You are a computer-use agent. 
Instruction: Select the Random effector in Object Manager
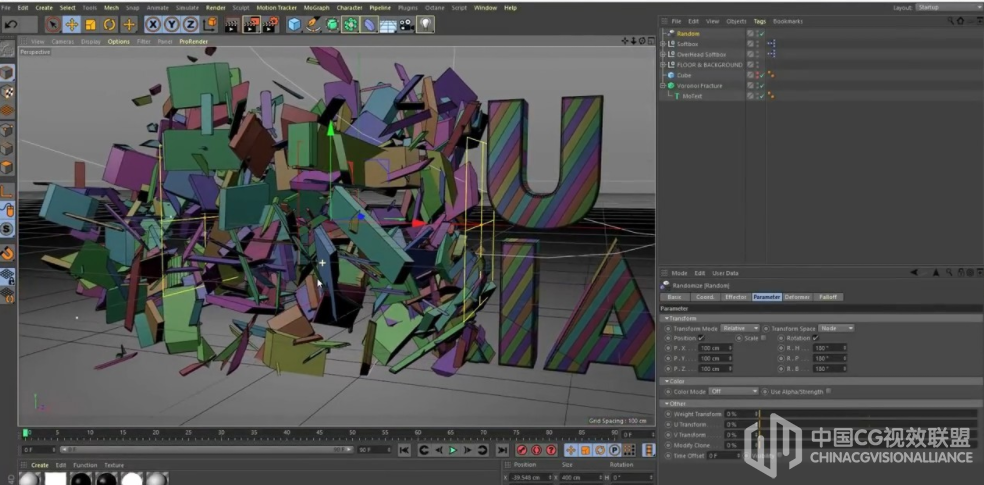pyautogui.click(x=688, y=34)
